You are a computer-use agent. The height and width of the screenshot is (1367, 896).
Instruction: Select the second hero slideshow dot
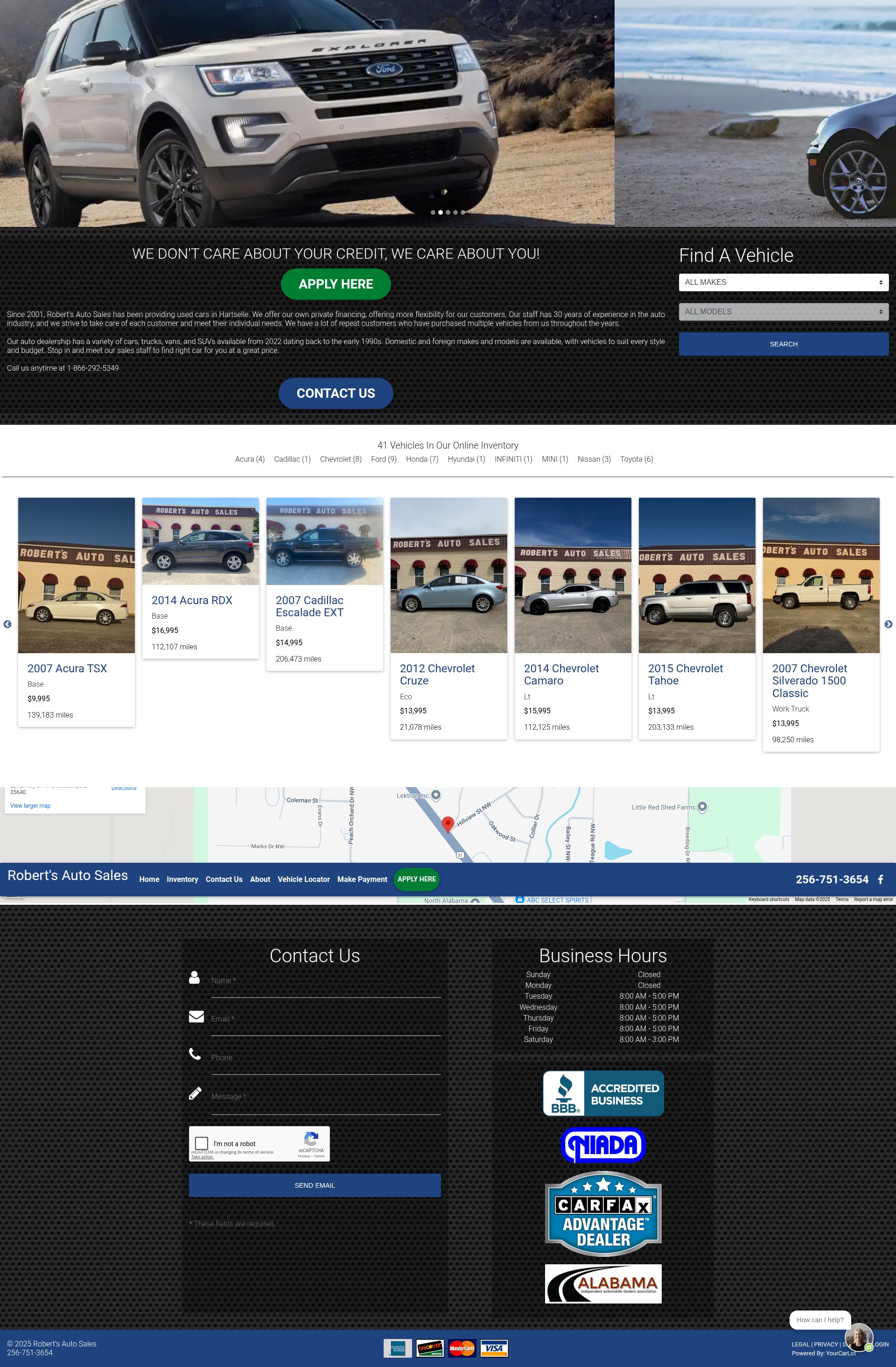pos(440,212)
